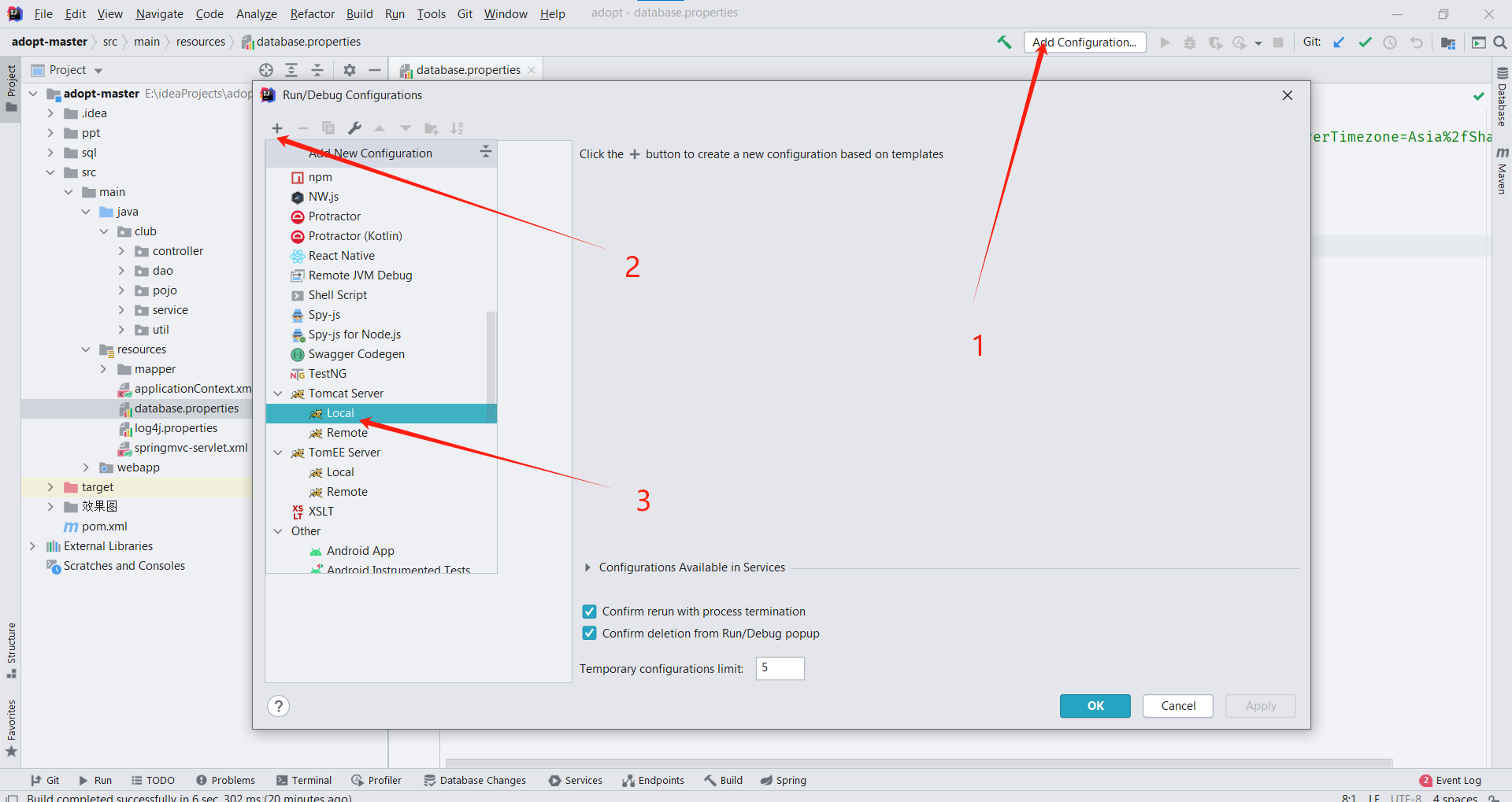Screen dimensions: 1512x802
Task: Click the Remove Configuration minus icon
Action: pyautogui.click(x=303, y=128)
